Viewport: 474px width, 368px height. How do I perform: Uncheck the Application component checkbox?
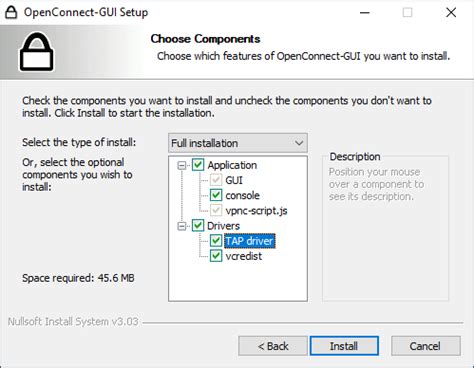[x=198, y=165]
